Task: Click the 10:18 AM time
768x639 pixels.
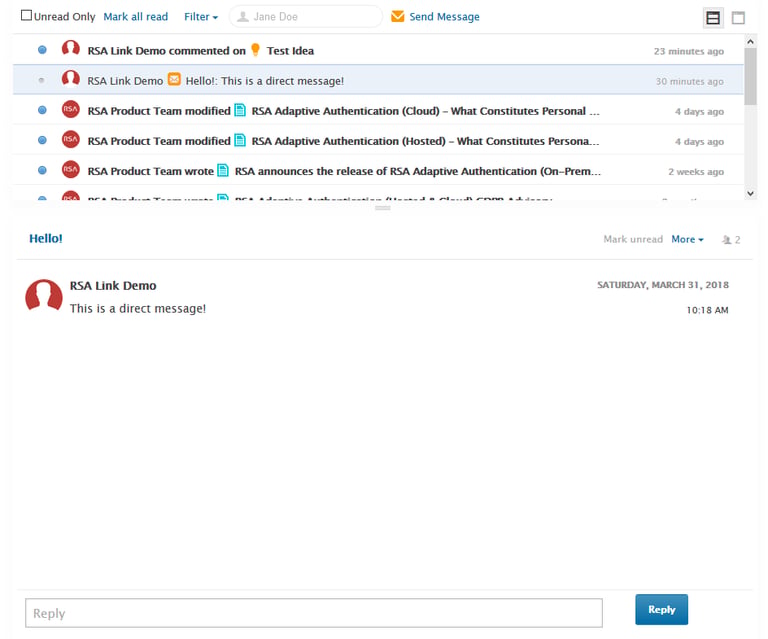Action: tap(707, 310)
